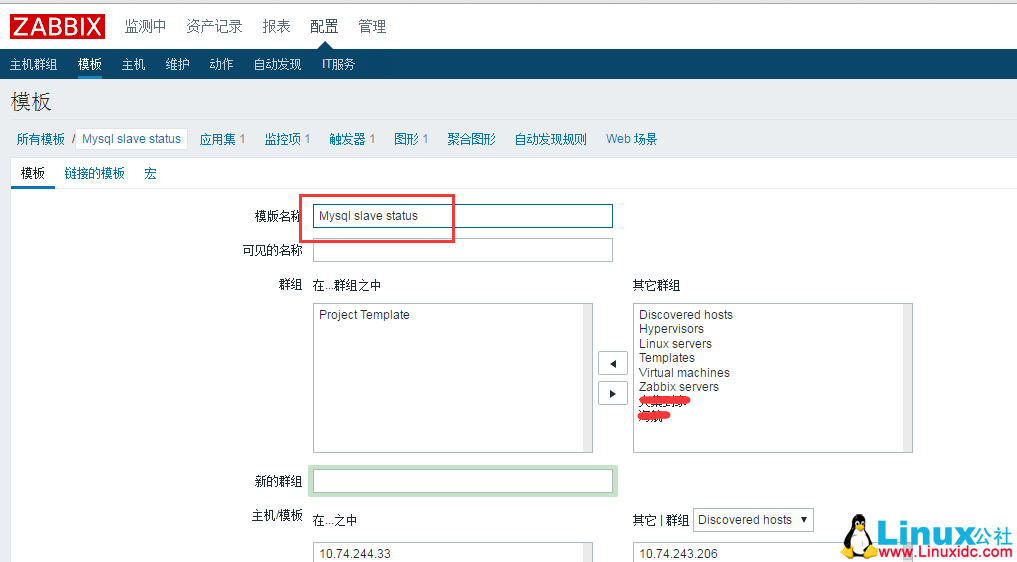Select host 10.74.243.206 in list
1017x562 pixels.
(679, 554)
